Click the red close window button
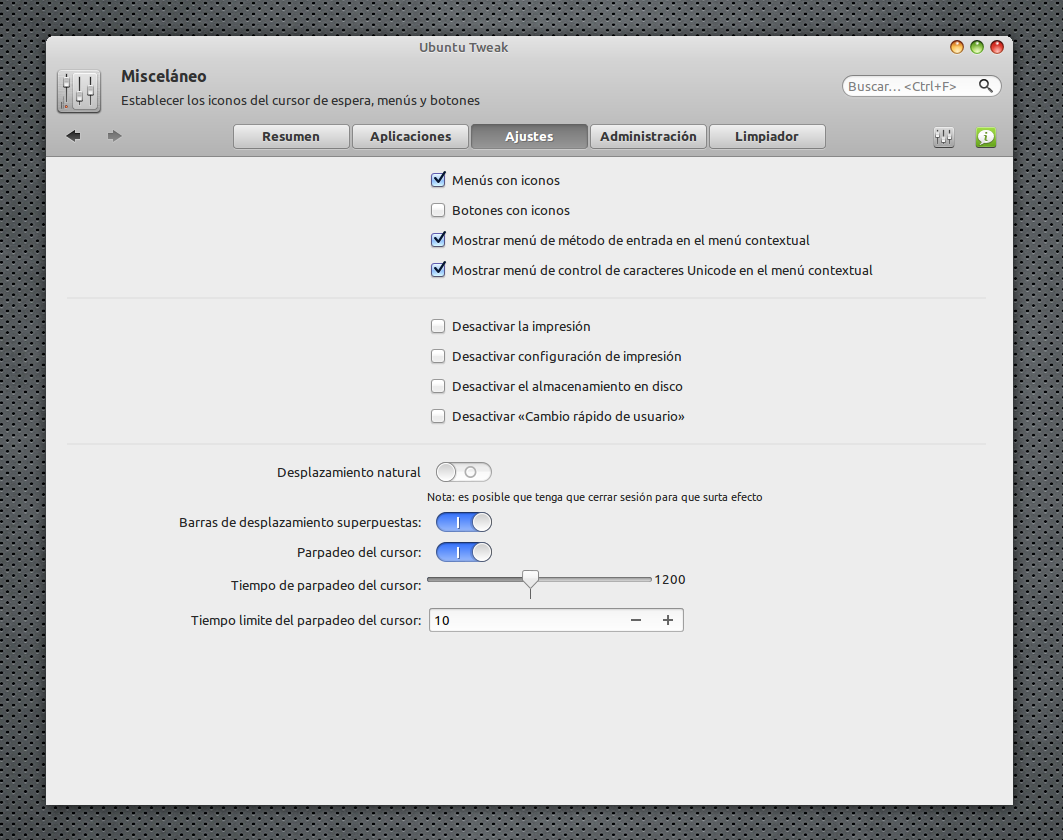Image resolution: width=1063 pixels, height=840 pixels. tap(997, 47)
